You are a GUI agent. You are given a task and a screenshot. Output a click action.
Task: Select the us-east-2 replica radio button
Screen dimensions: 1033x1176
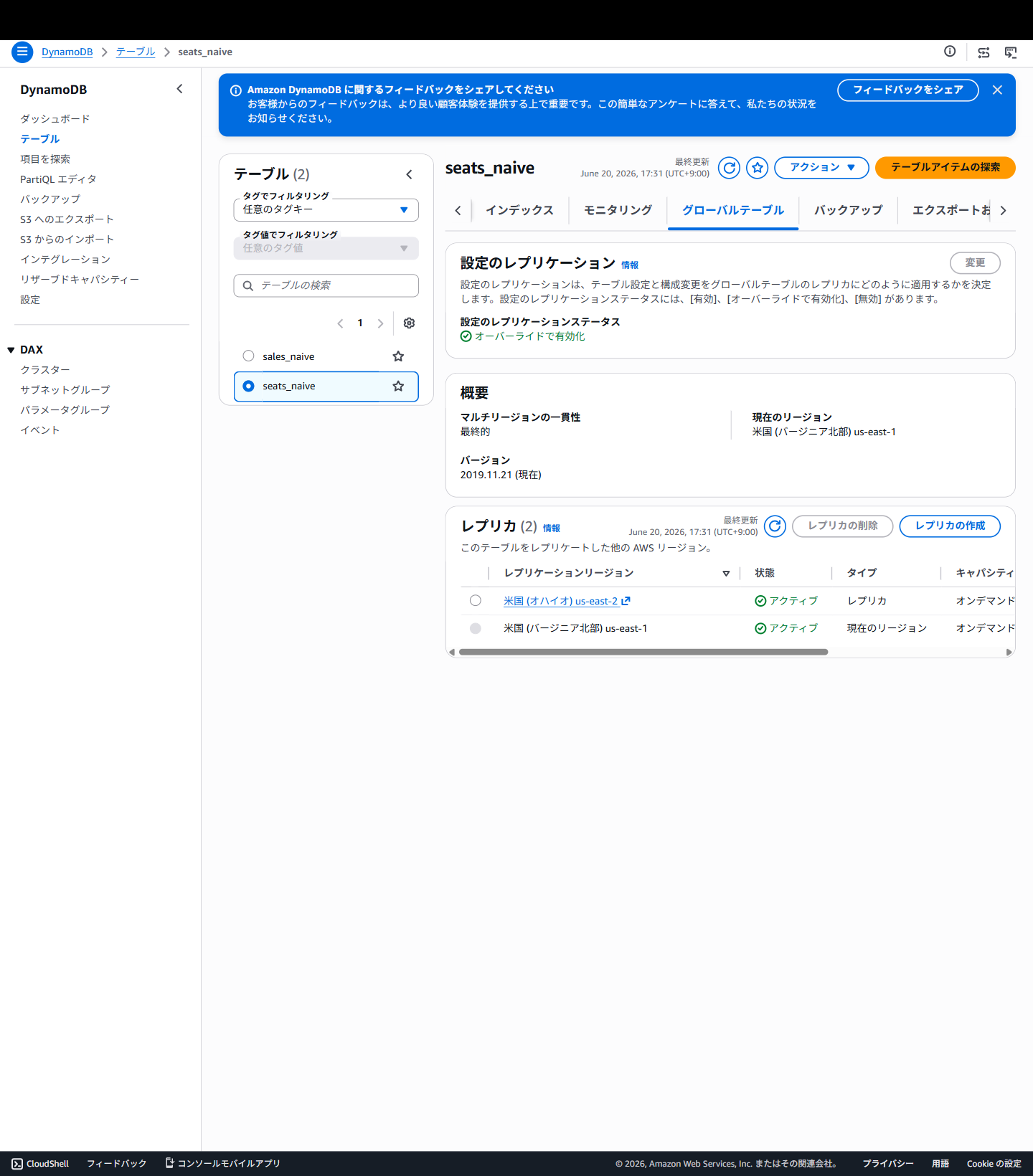click(x=475, y=600)
